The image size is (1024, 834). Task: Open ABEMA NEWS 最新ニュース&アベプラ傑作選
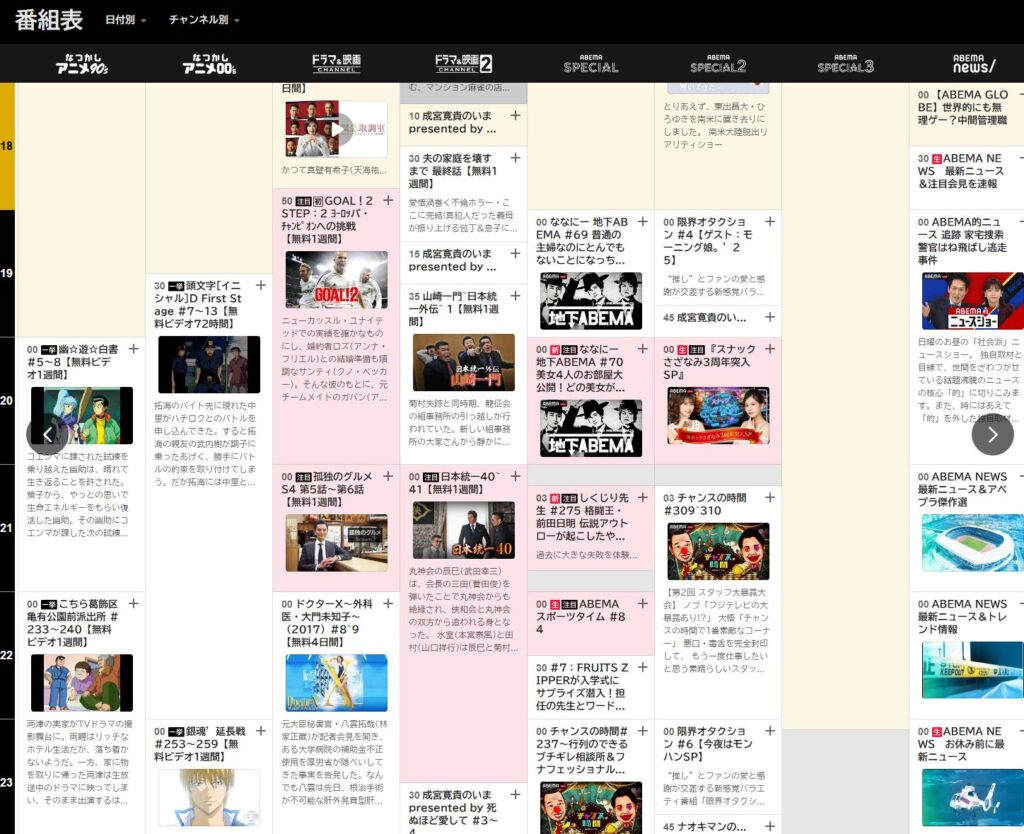[967, 529]
